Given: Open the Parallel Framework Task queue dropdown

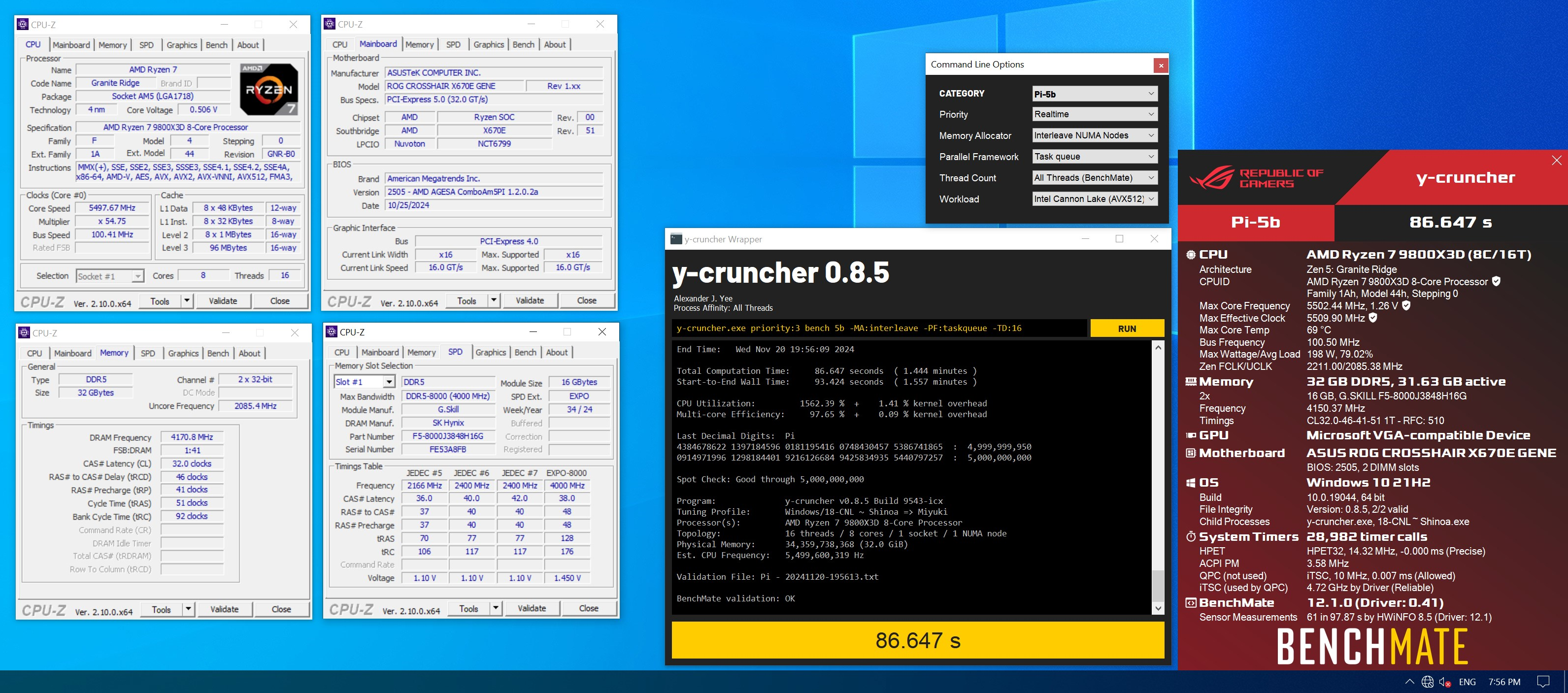Looking at the screenshot, I should click(1095, 156).
